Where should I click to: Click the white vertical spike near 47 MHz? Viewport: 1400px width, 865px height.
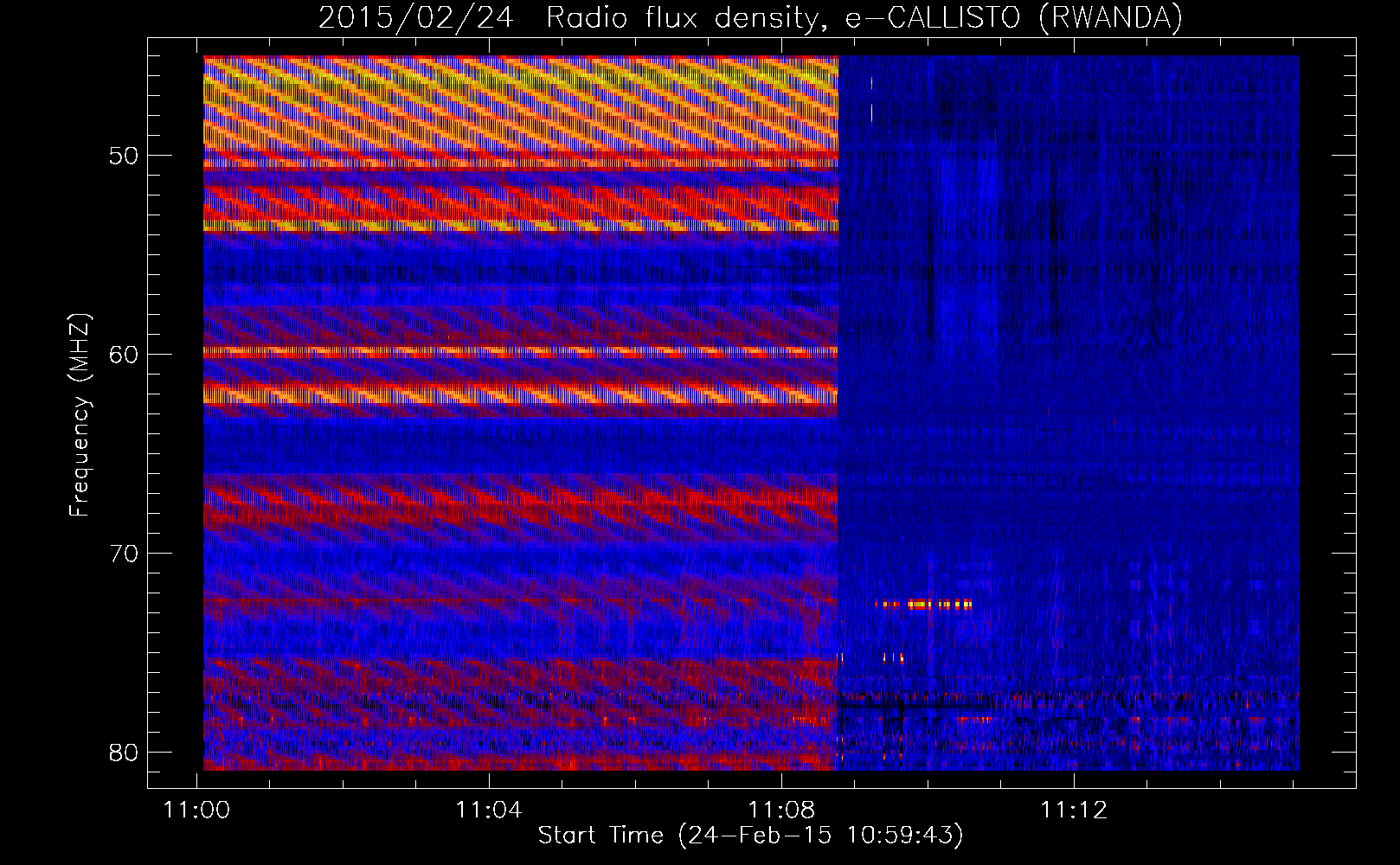[871, 99]
